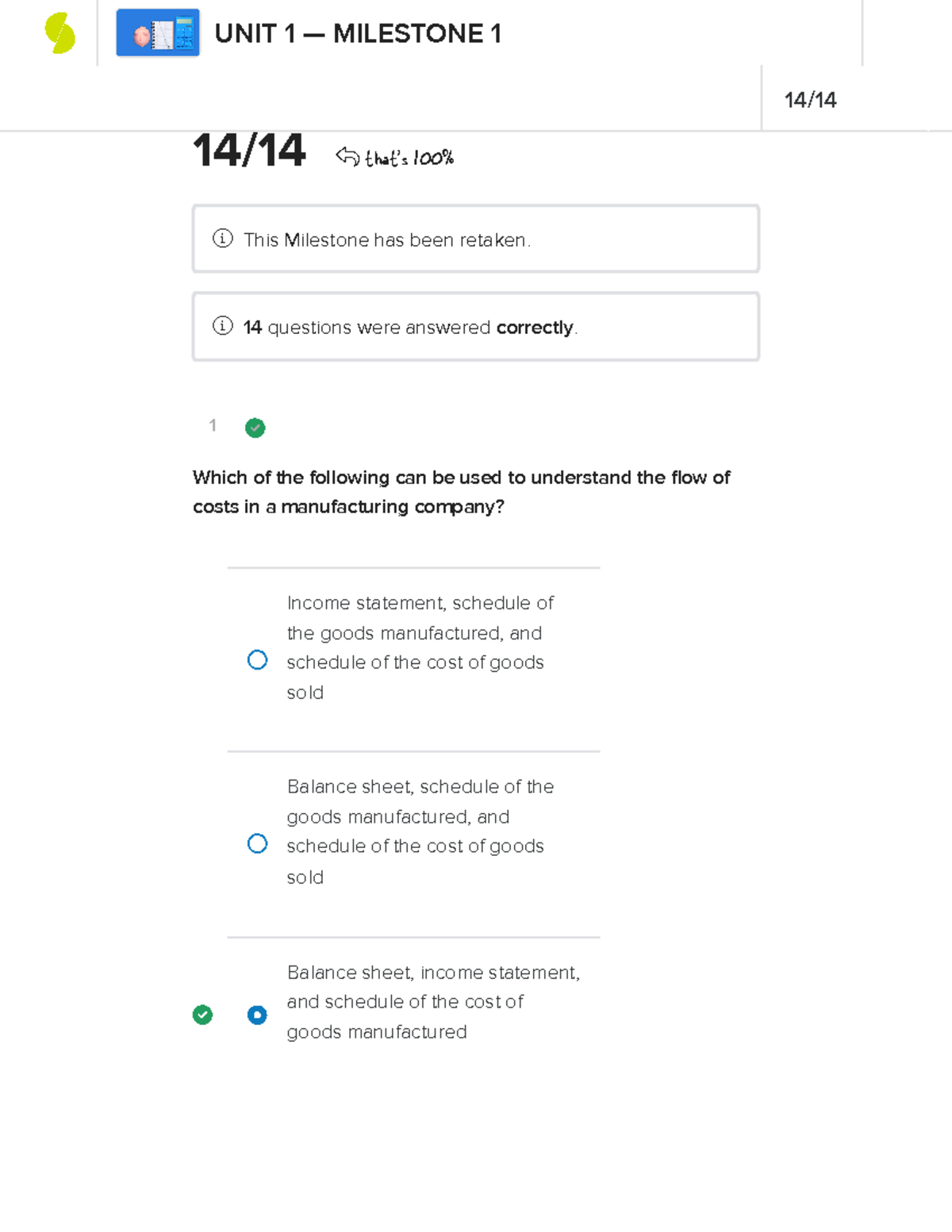Click the green Sophia logo
Viewport: 952px width, 1232px height.
point(59,34)
